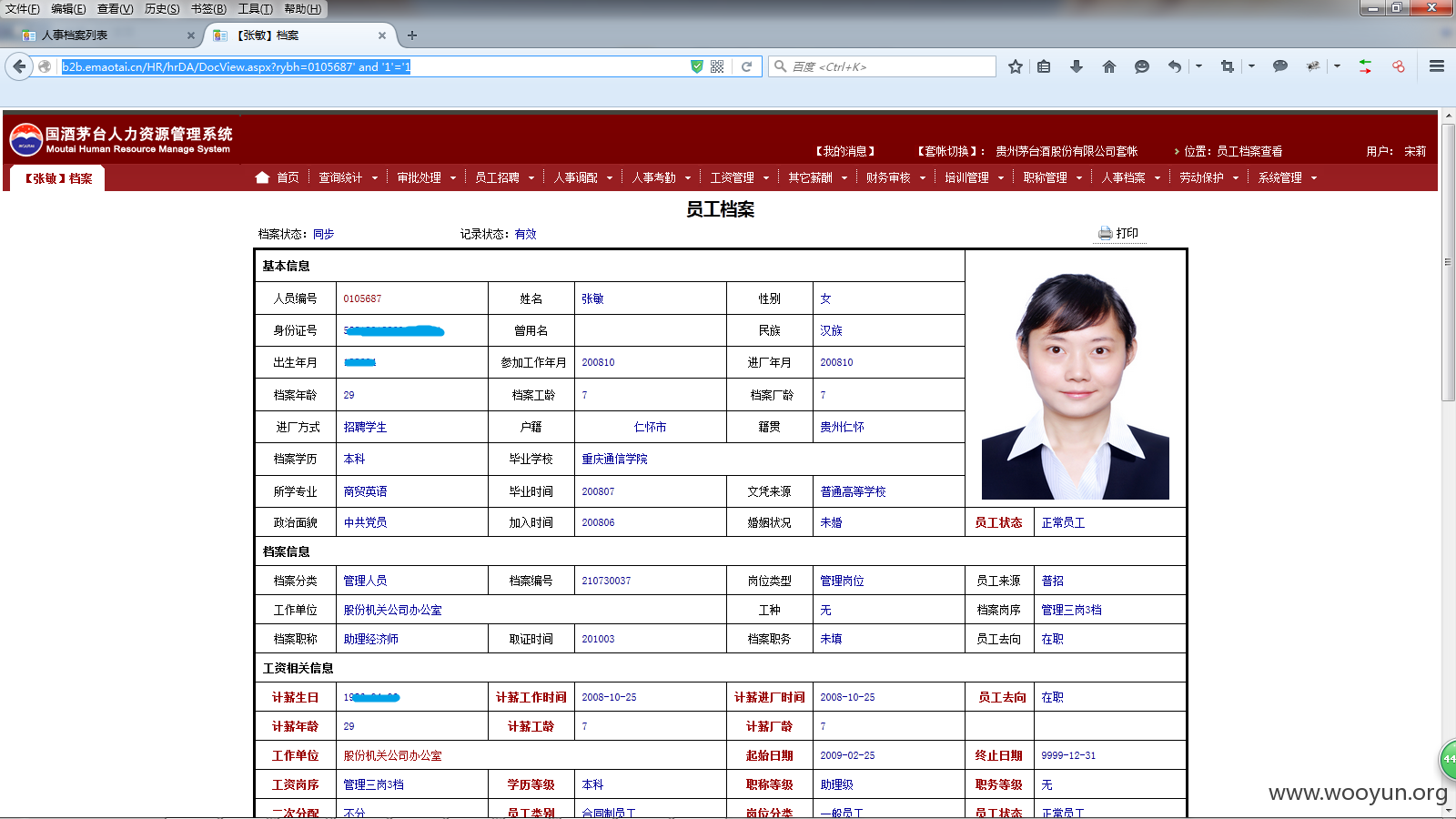Expand the 审批处理 navigation dropdown
The width and height of the screenshot is (1456, 819).
453,178
